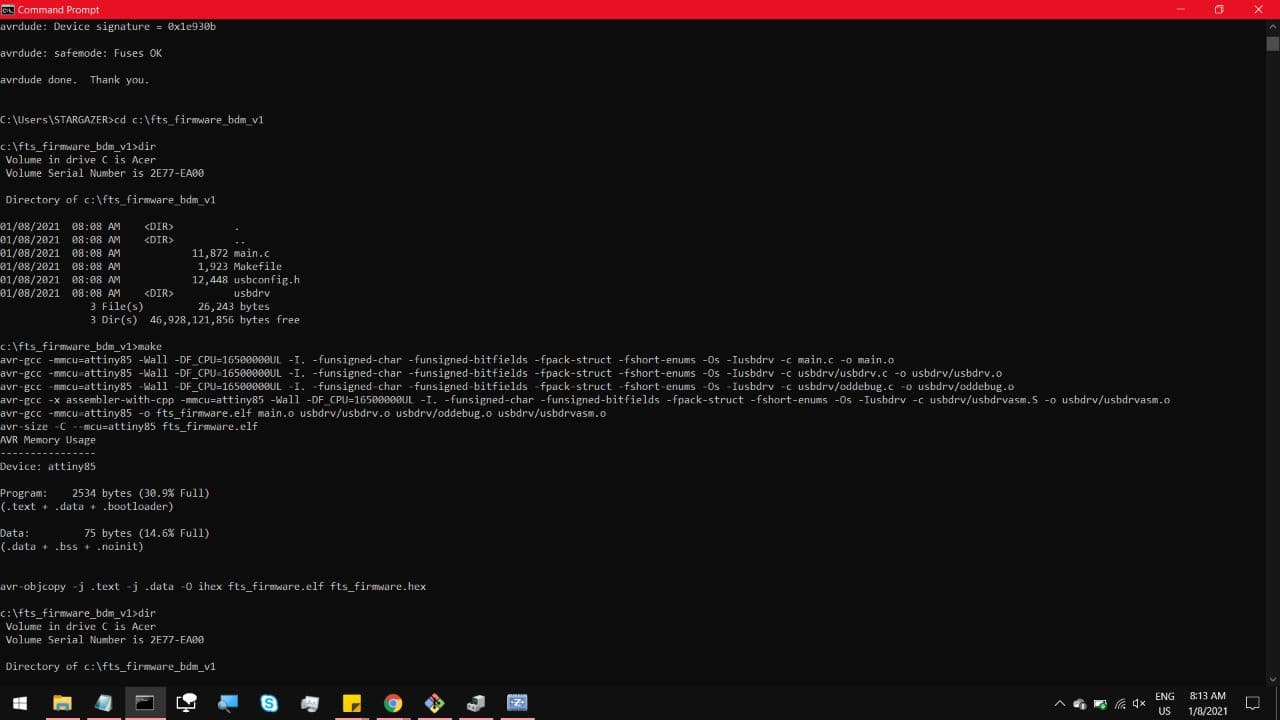Show hidden system tray icons

(x=1060, y=703)
